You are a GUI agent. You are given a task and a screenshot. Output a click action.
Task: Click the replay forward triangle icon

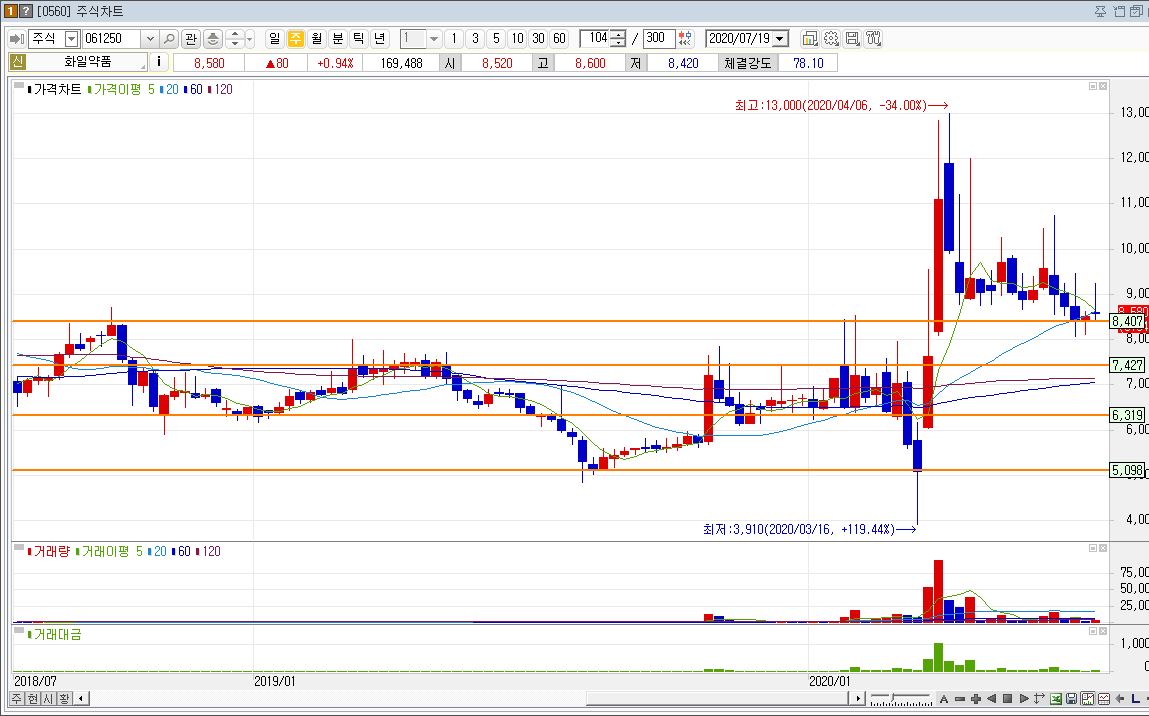(x=1024, y=699)
